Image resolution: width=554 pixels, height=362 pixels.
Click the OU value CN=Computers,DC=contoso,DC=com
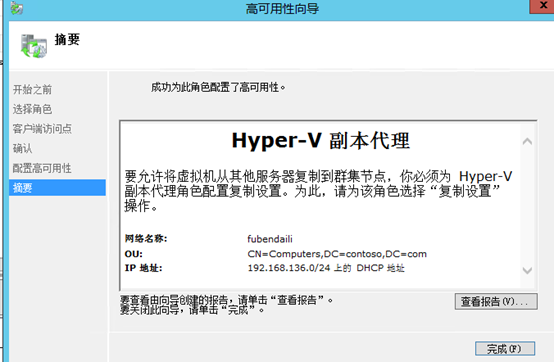click(x=337, y=254)
